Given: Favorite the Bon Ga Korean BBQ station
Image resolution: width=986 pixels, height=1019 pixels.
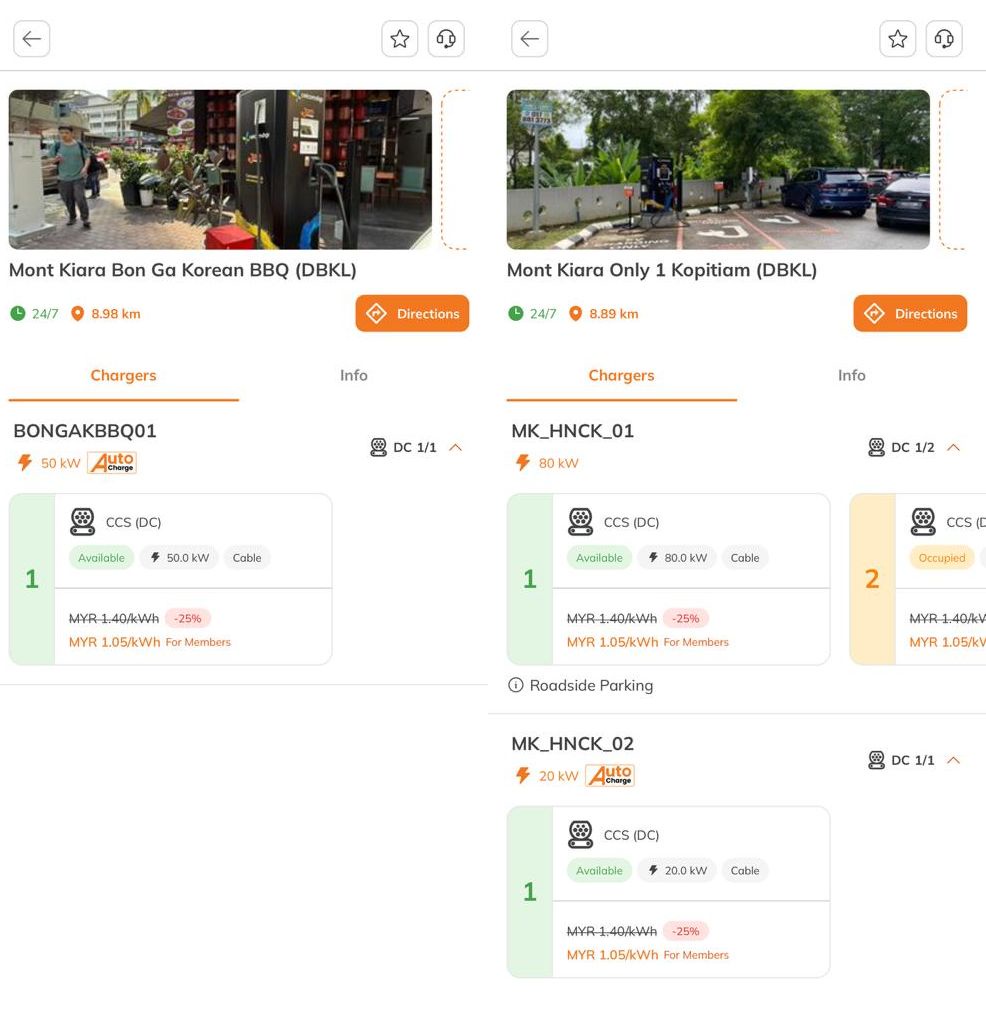Looking at the screenshot, I should pos(400,39).
